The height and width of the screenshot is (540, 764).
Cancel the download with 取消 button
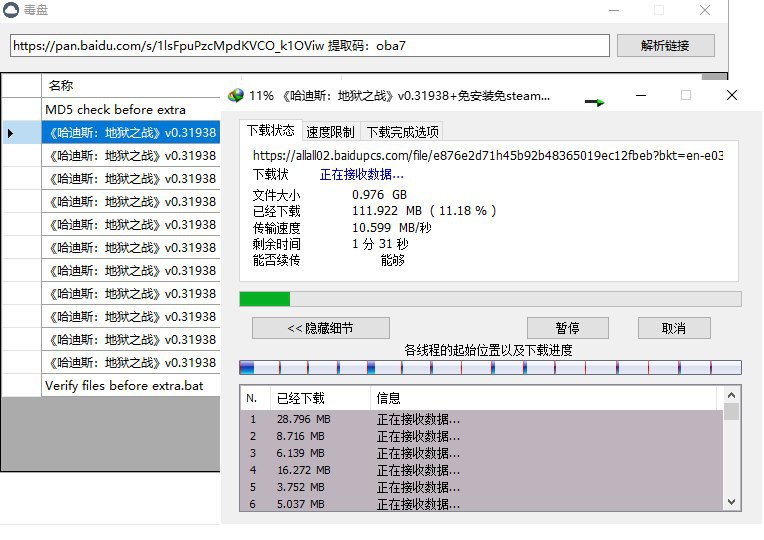click(674, 328)
